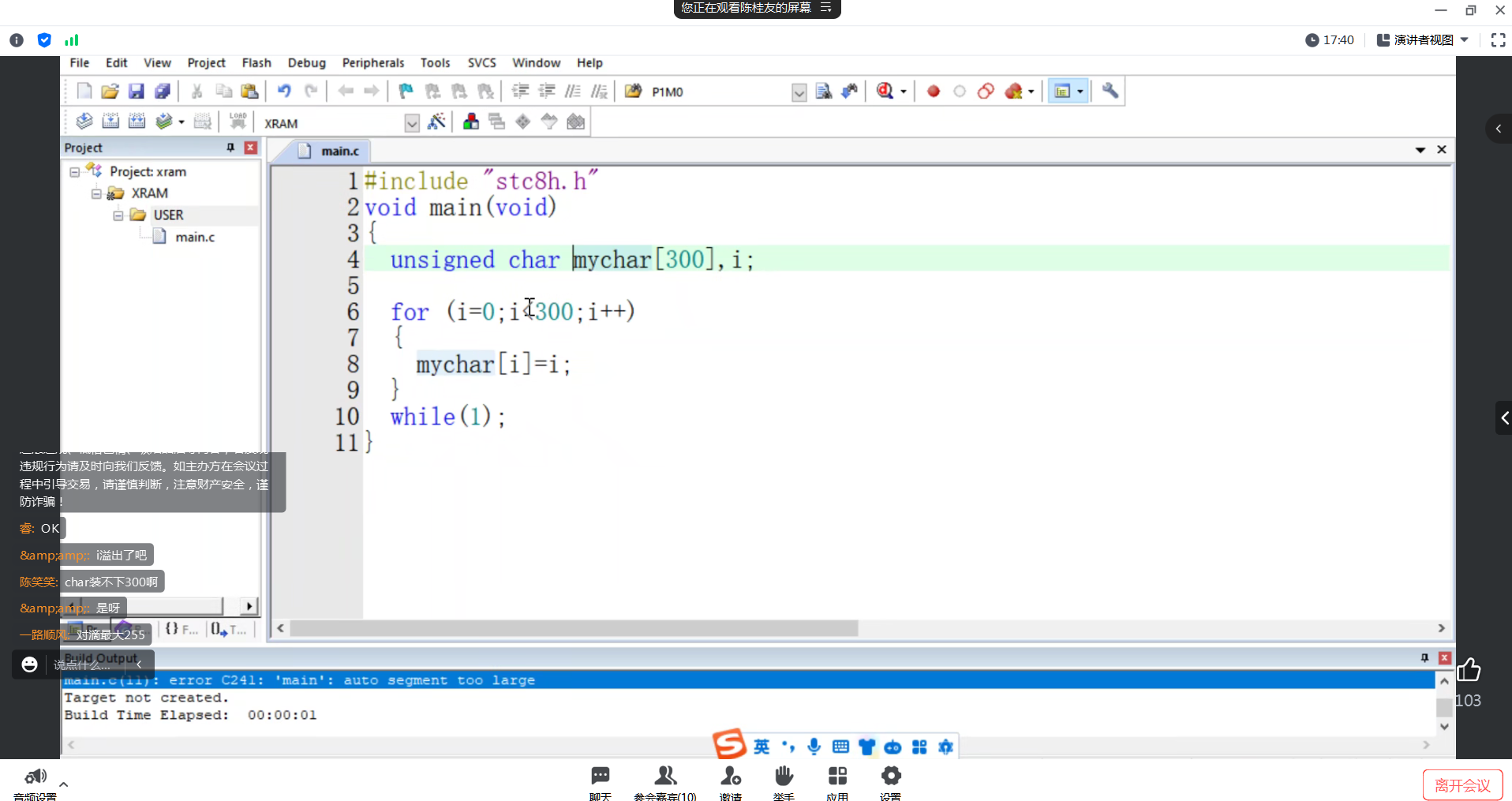This screenshot has width=1512, height=801.
Task: Open the participants list
Action: coord(665,782)
